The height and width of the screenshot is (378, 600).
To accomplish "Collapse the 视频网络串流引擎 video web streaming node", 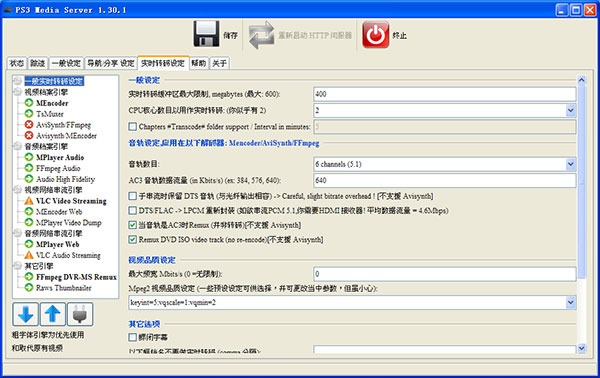I will click(x=18, y=190).
